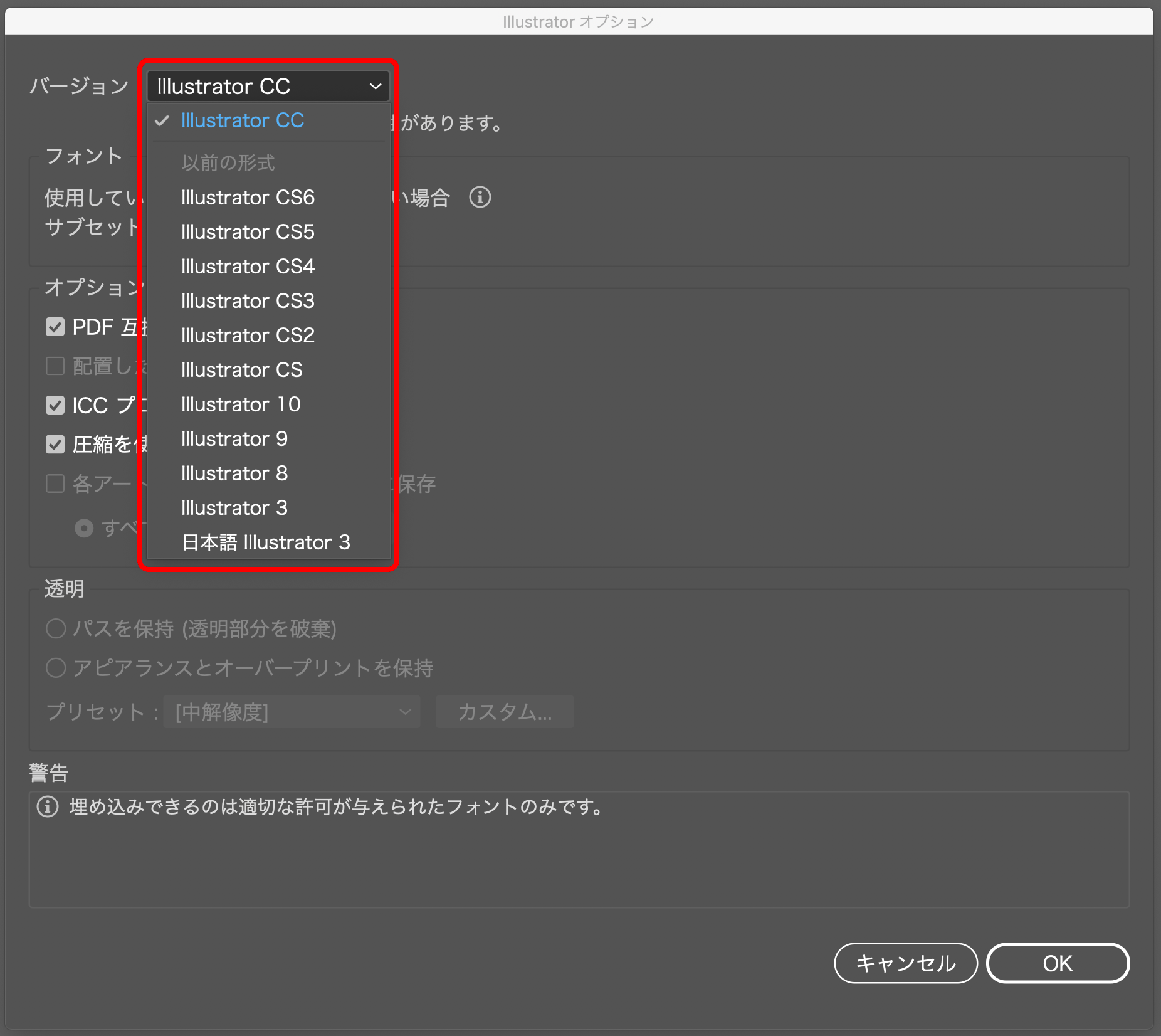The image size is (1161, 1036).
Task: Confirm with the OK button
Action: click(x=1058, y=963)
